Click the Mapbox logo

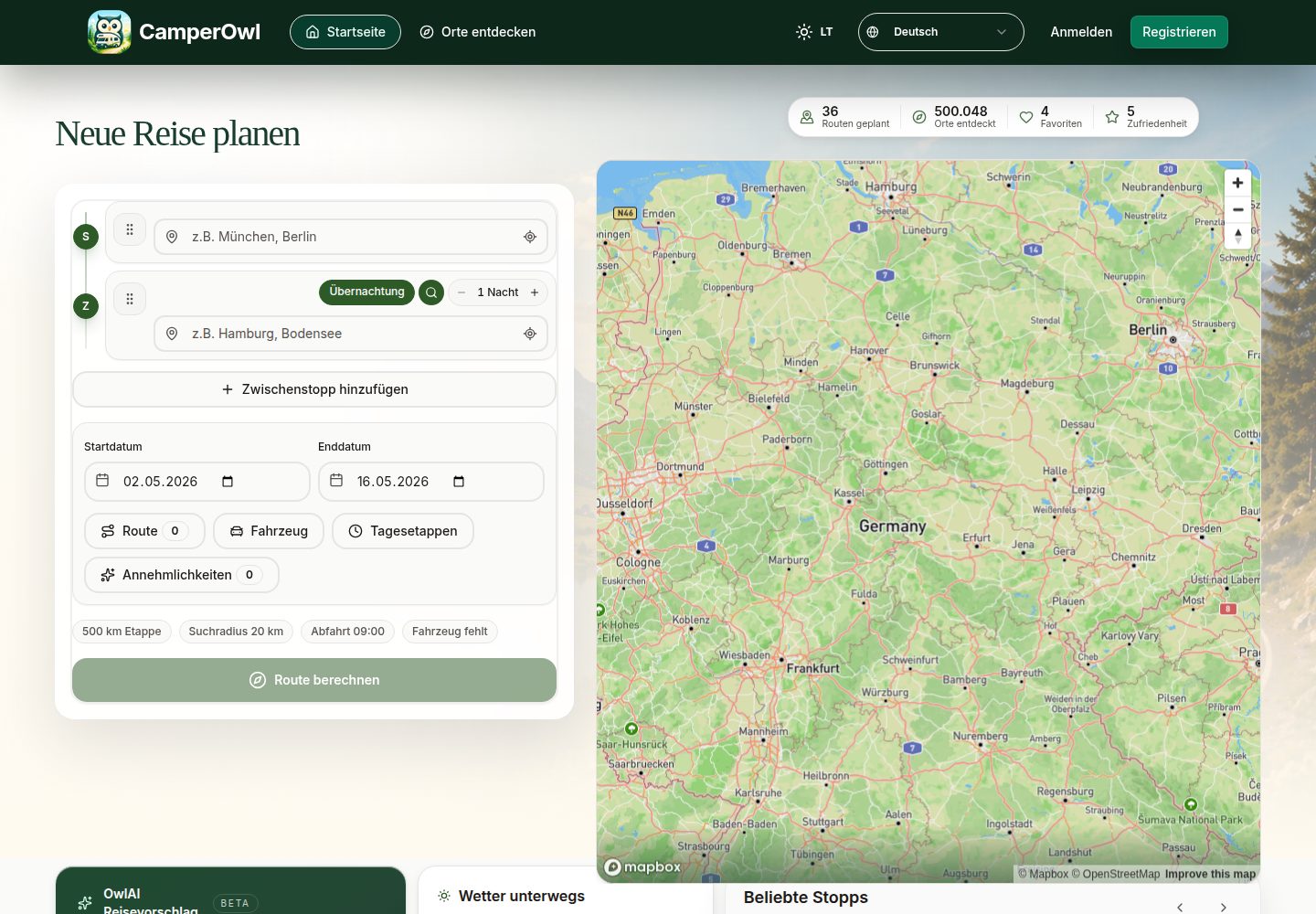pos(642,867)
